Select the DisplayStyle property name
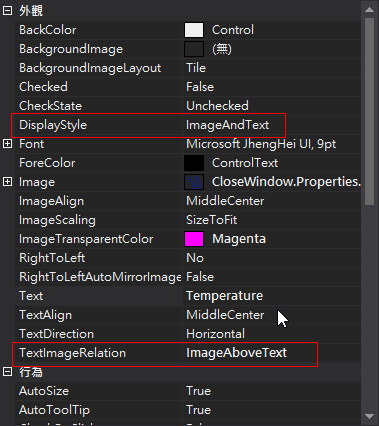 [x=53, y=125]
